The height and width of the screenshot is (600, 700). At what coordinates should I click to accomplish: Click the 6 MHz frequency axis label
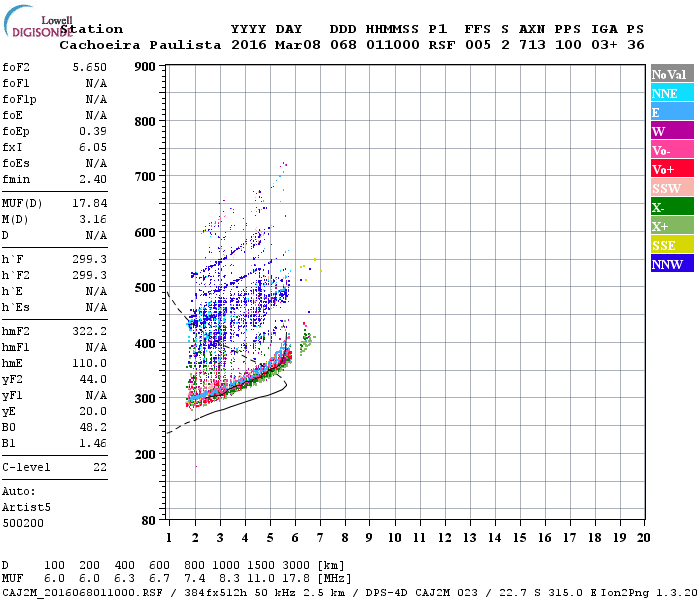[295, 538]
